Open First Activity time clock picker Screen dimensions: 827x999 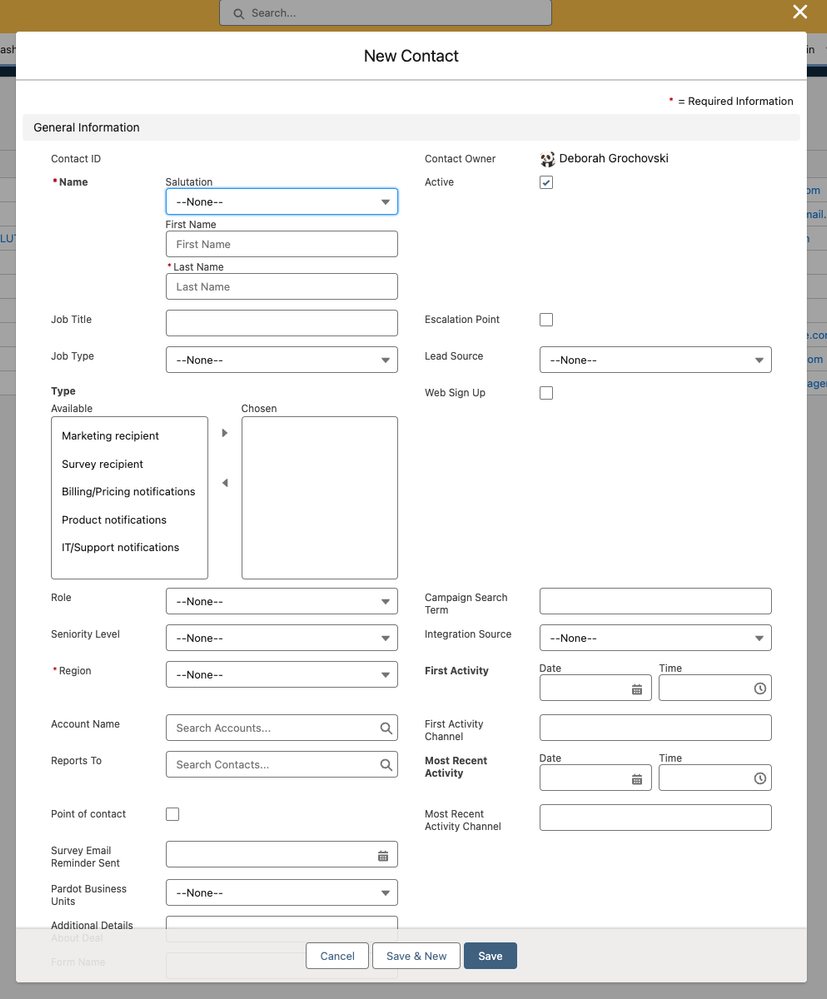[x=759, y=689]
